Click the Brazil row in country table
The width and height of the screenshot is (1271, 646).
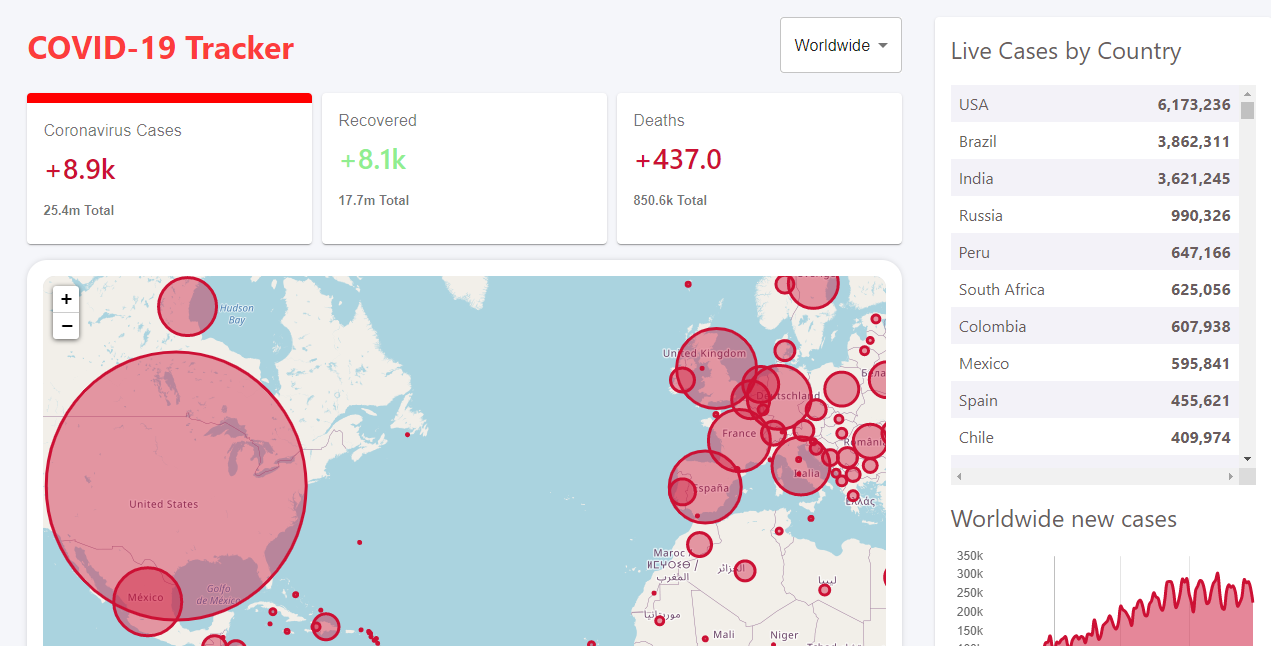tap(1094, 141)
